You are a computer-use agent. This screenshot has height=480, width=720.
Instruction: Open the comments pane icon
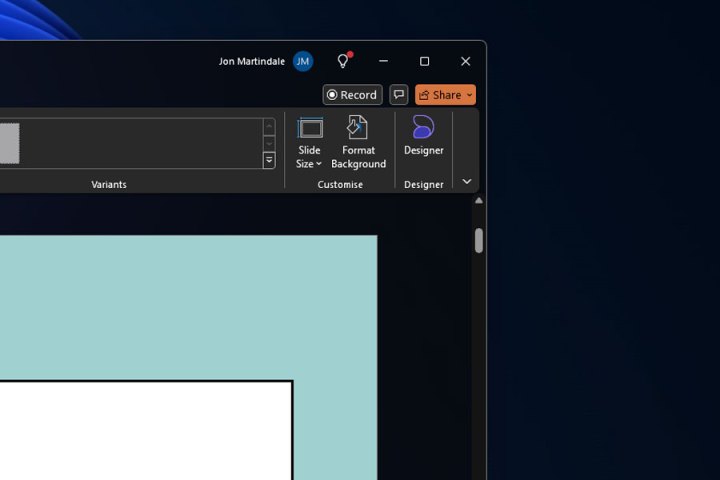click(399, 95)
